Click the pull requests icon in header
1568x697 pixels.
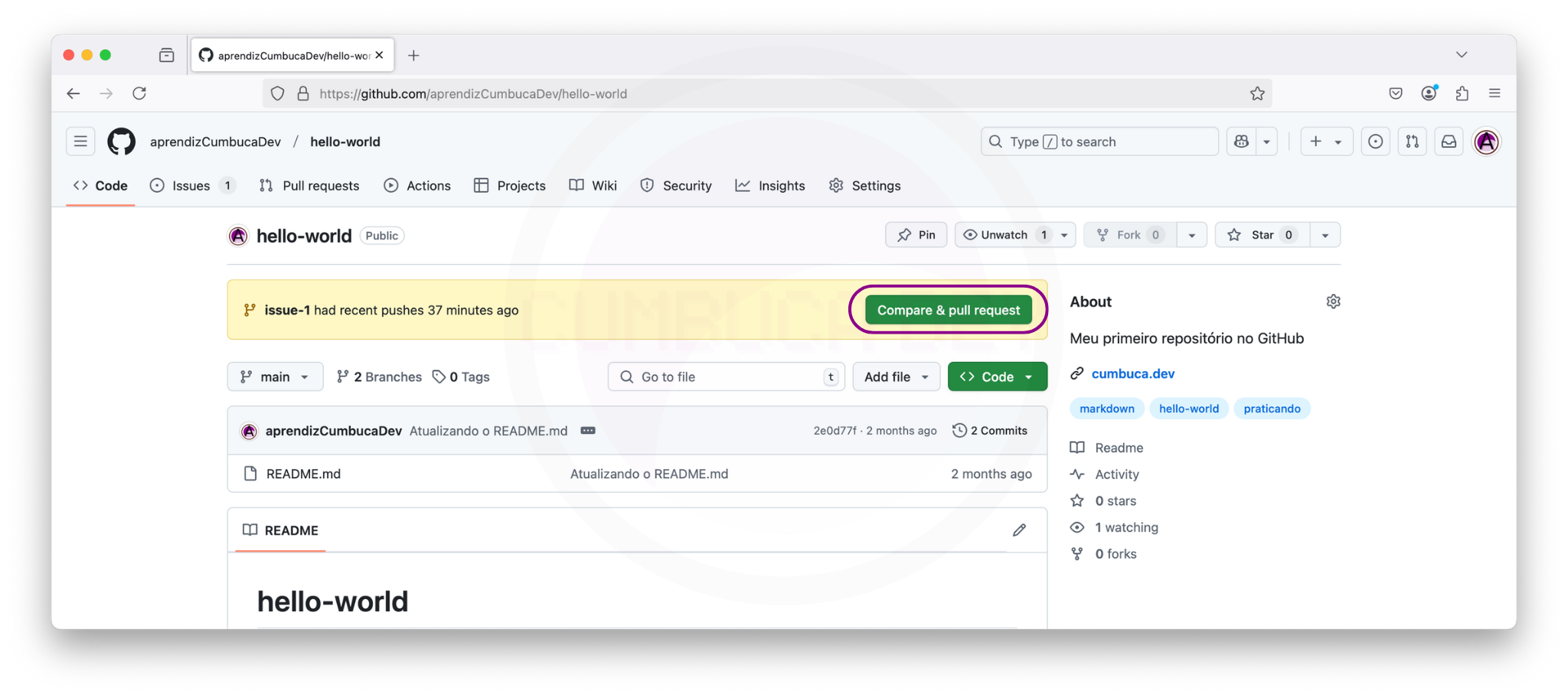pyautogui.click(x=1412, y=142)
